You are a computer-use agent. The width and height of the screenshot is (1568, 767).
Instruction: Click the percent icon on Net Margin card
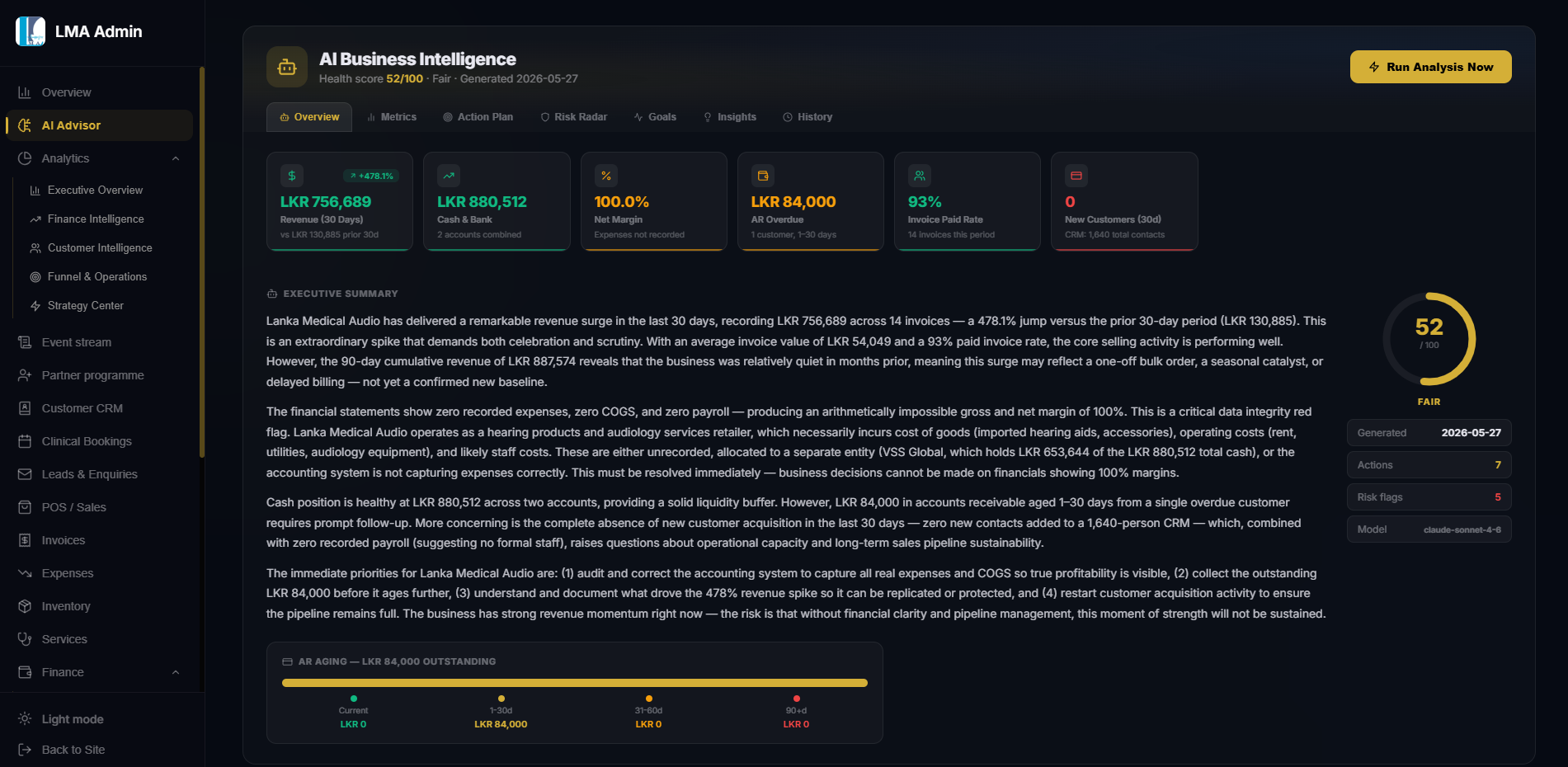pyautogui.click(x=606, y=176)
